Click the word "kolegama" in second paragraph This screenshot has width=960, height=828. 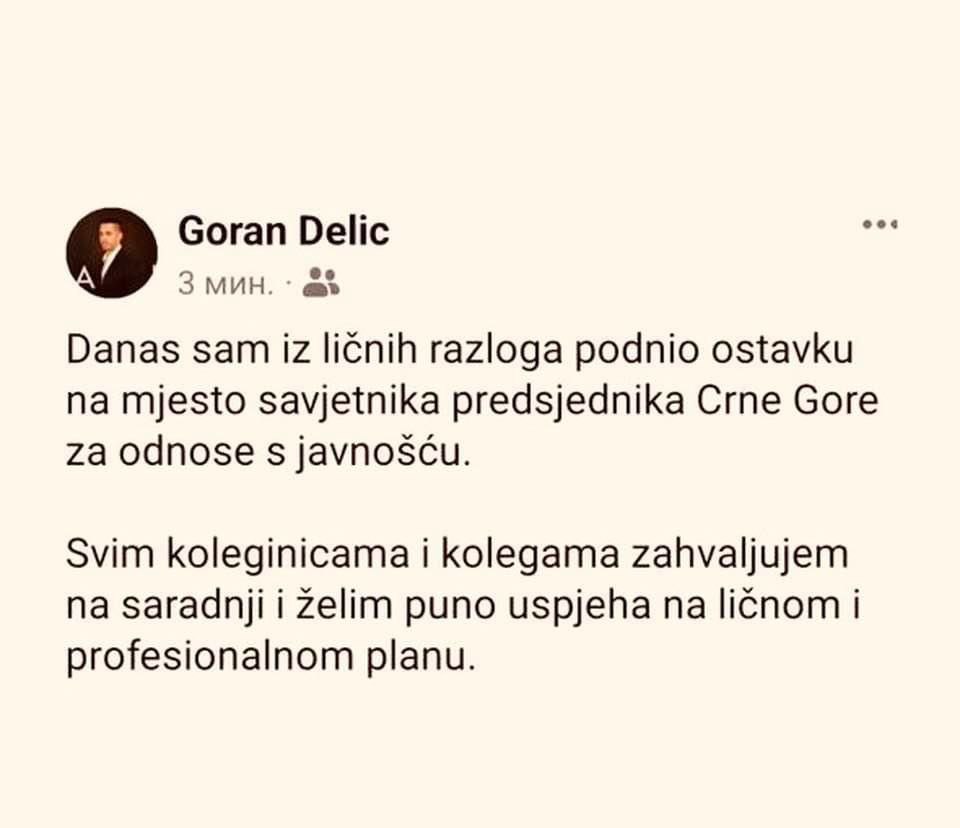529,555
